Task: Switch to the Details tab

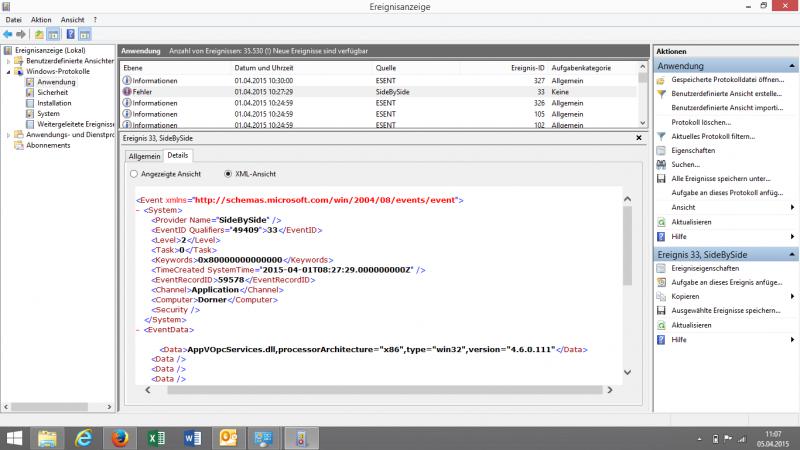Action: (178, 156)
